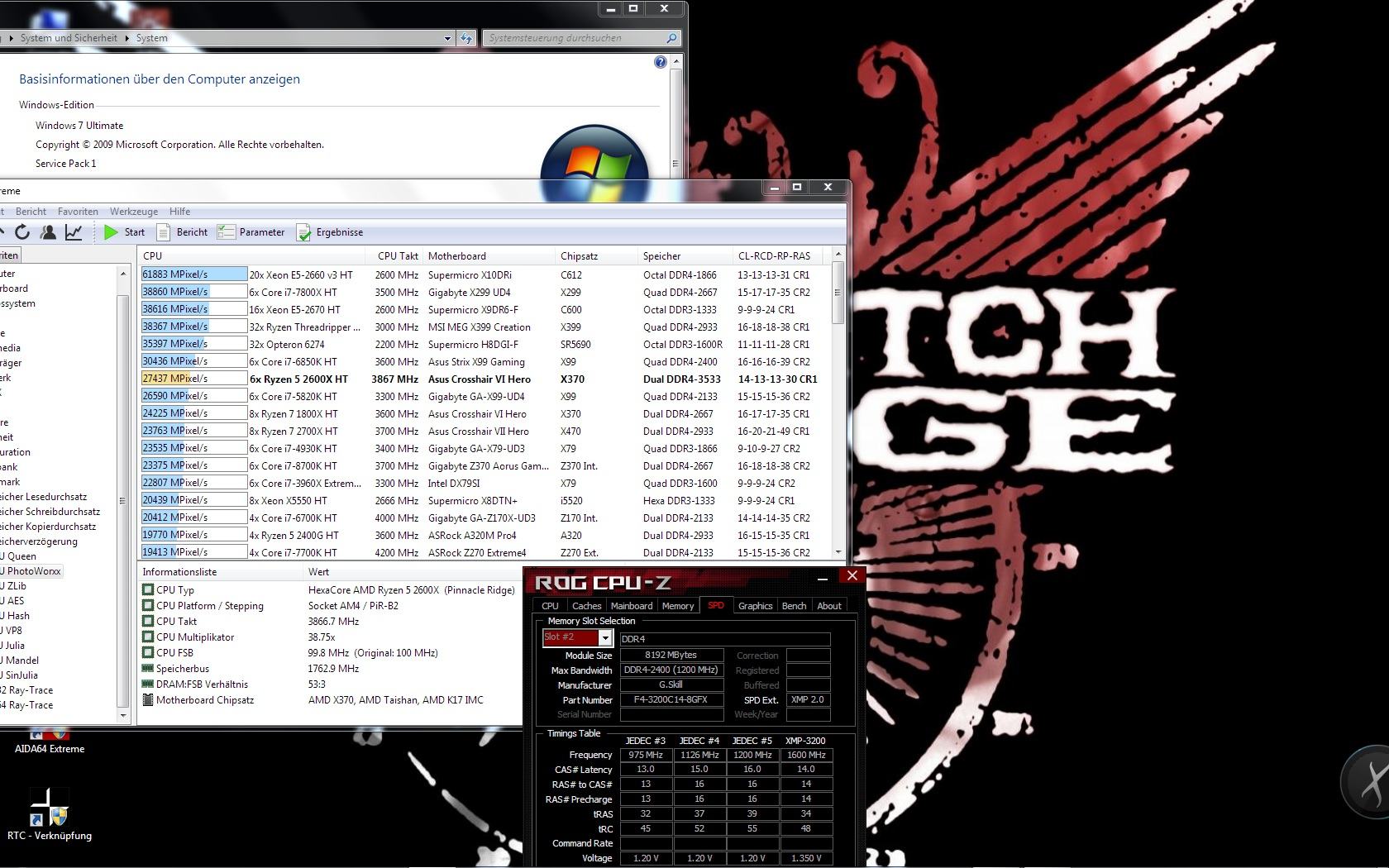Open the line graph icon in AIDA64 toolbar
Viewport: 1389px width, 868px height.
click(74, 232)
